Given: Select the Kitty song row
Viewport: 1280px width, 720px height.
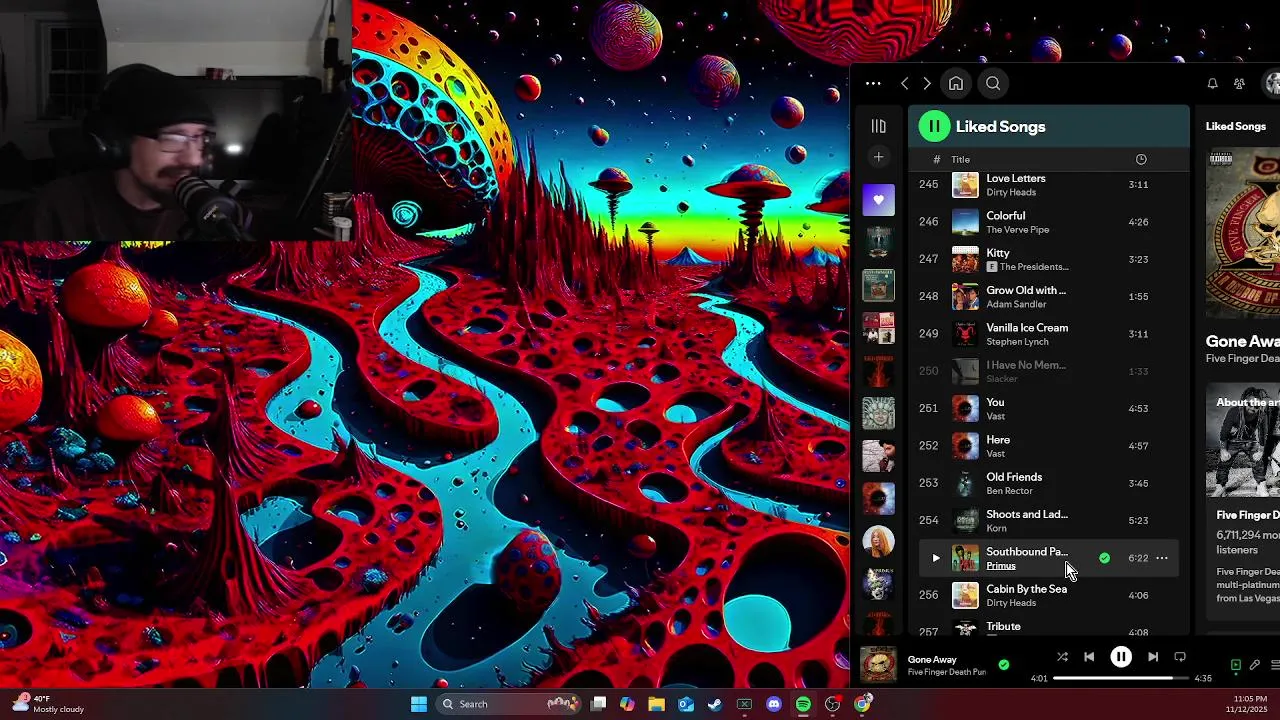Looking at the screenshot, I should (x=1048, y=259).
